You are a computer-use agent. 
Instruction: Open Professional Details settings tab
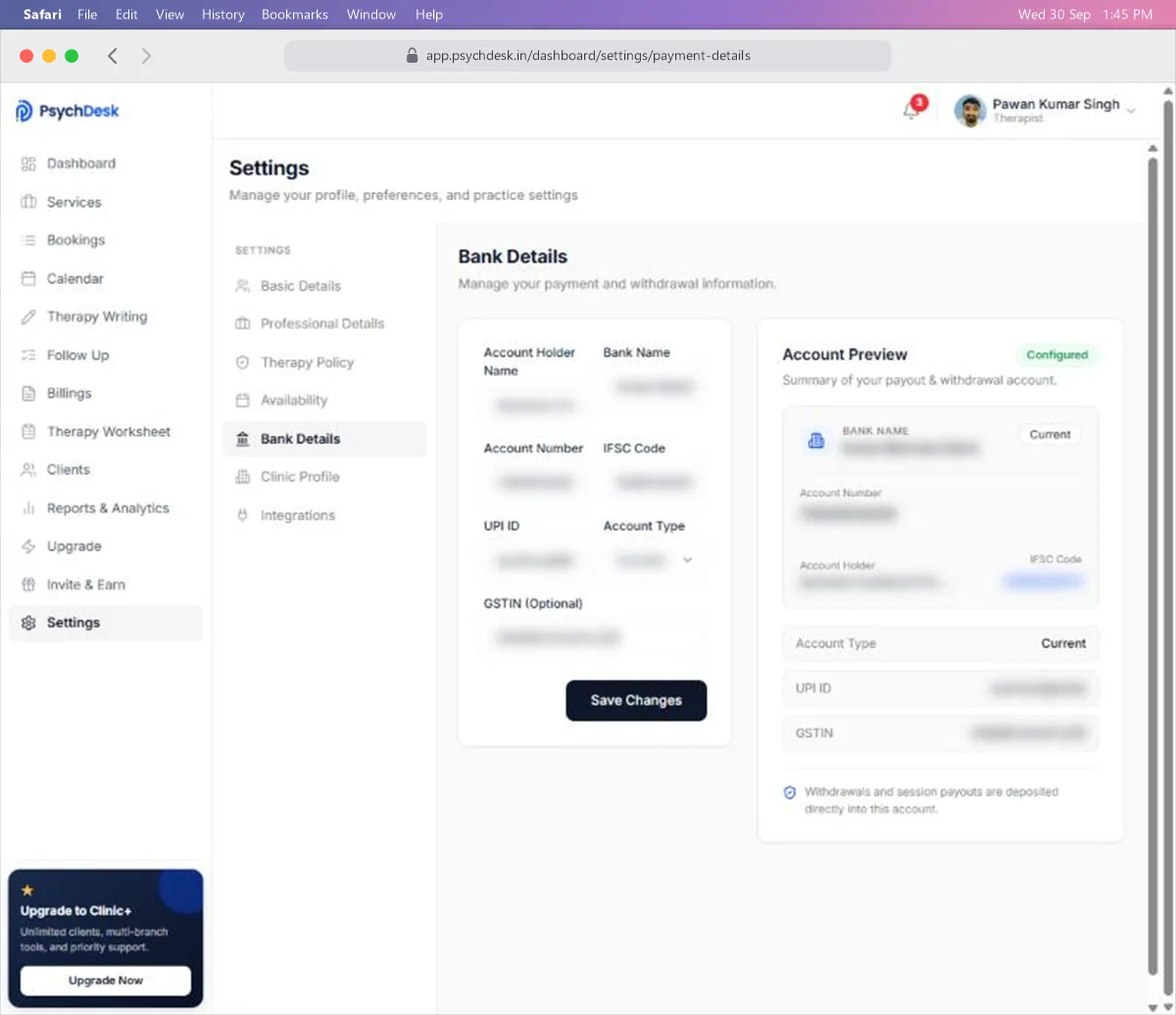coord(324,323)
